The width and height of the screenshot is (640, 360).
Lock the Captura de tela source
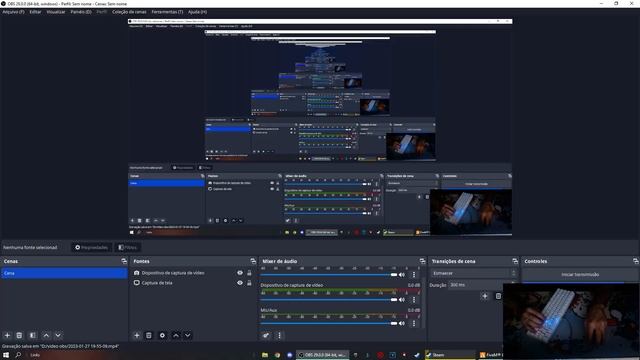click(x=249, y=282)
